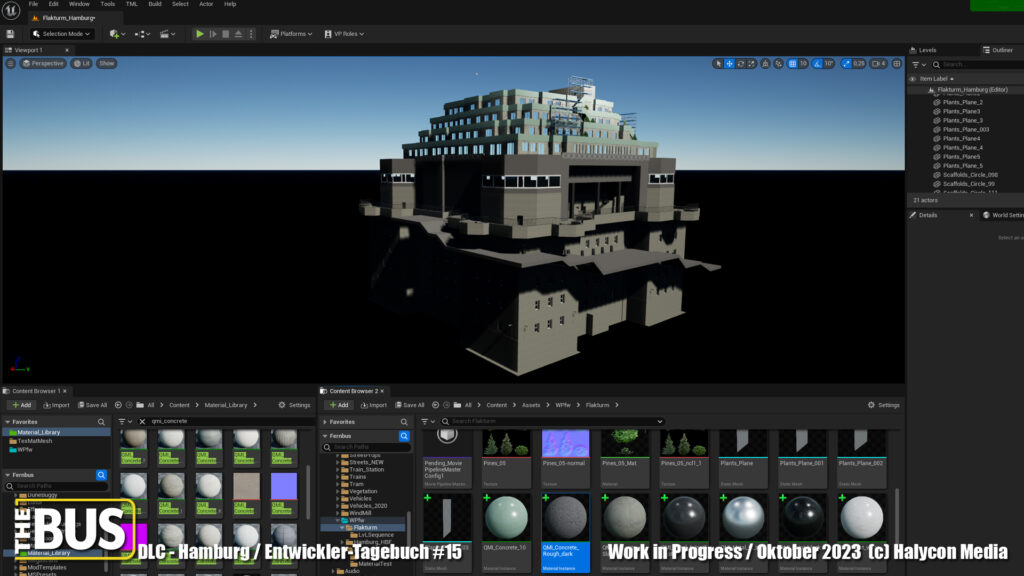Click Import in Content Browser 2
The image size is (1024, 576).
coord(372,405)
